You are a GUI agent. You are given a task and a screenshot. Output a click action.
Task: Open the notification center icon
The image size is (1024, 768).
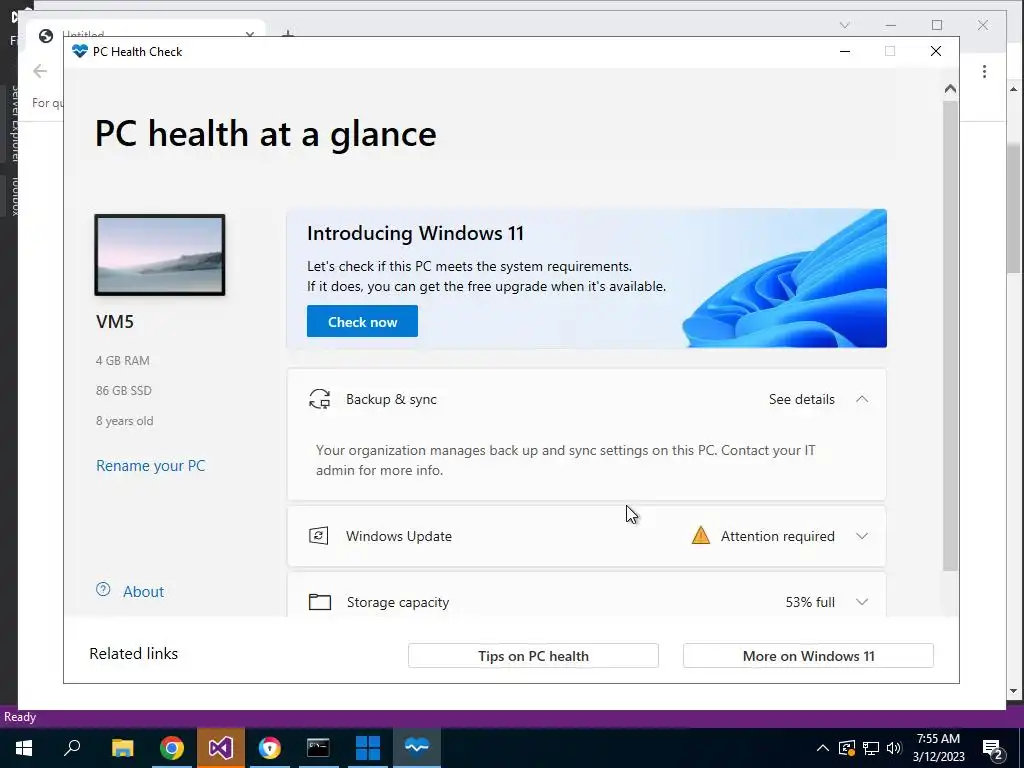point(993,748)
